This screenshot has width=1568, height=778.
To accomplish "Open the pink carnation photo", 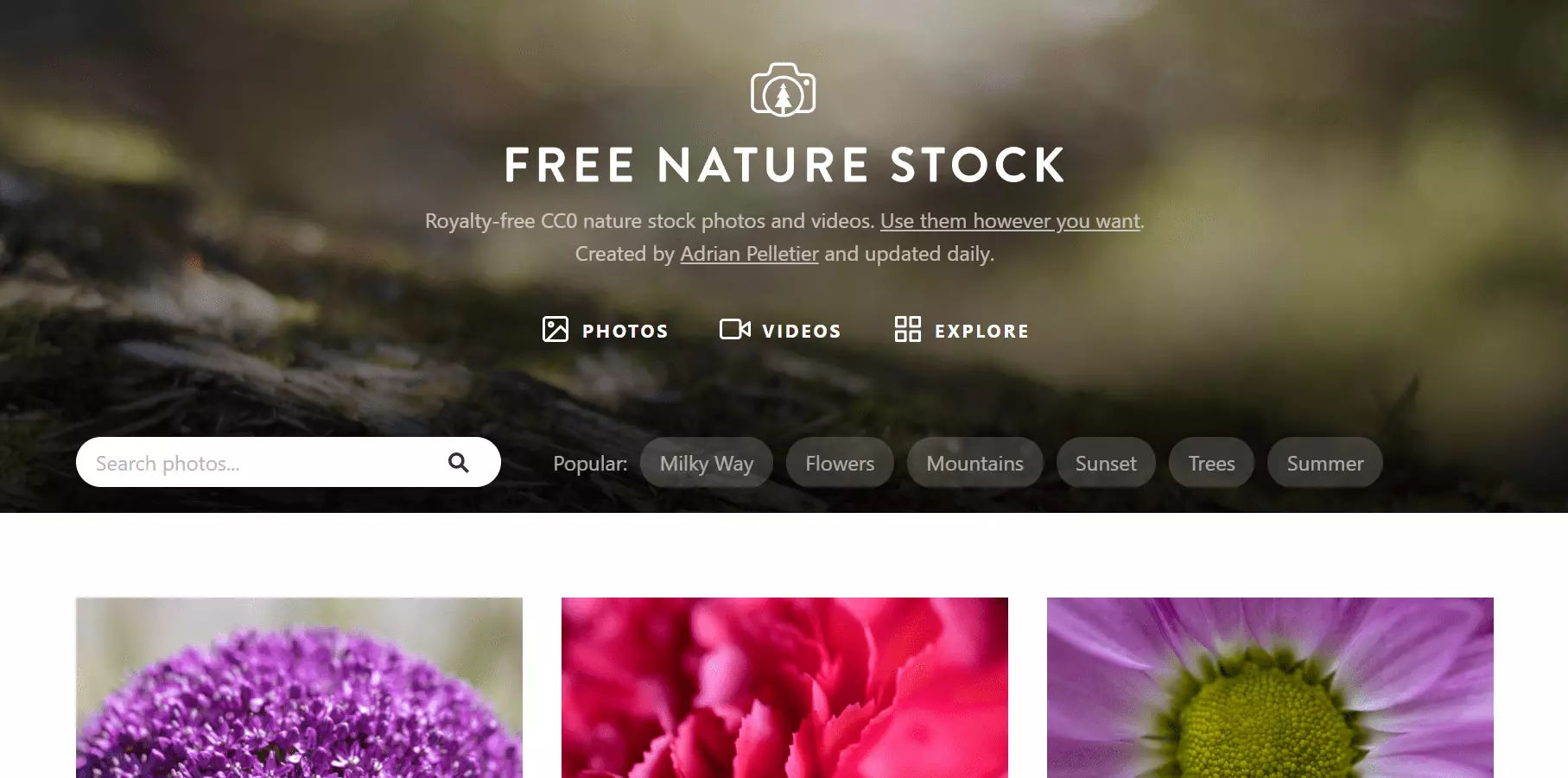I will click(784, 687).
